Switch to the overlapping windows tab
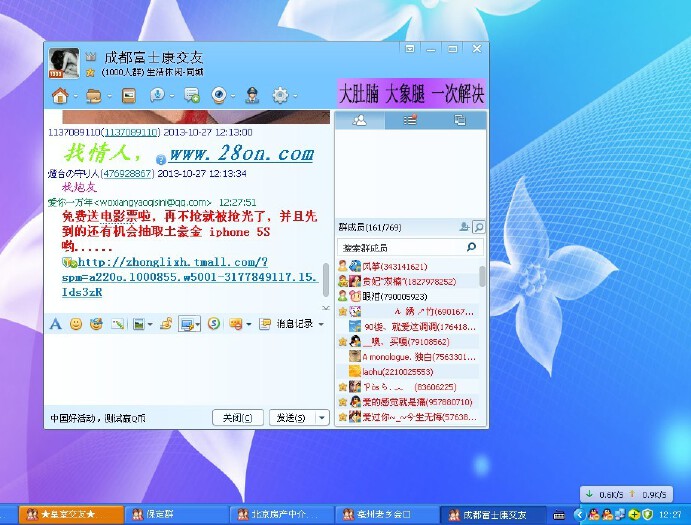691x525 pixels. 460,120
